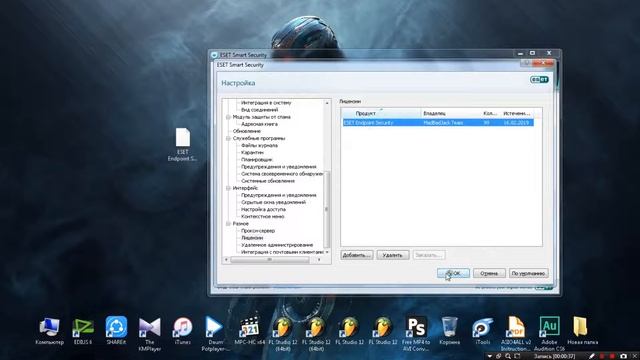This screenshot has width=640, height=360.
Task: Open the Корзина recycle bin icon
Action: [449, 331]
